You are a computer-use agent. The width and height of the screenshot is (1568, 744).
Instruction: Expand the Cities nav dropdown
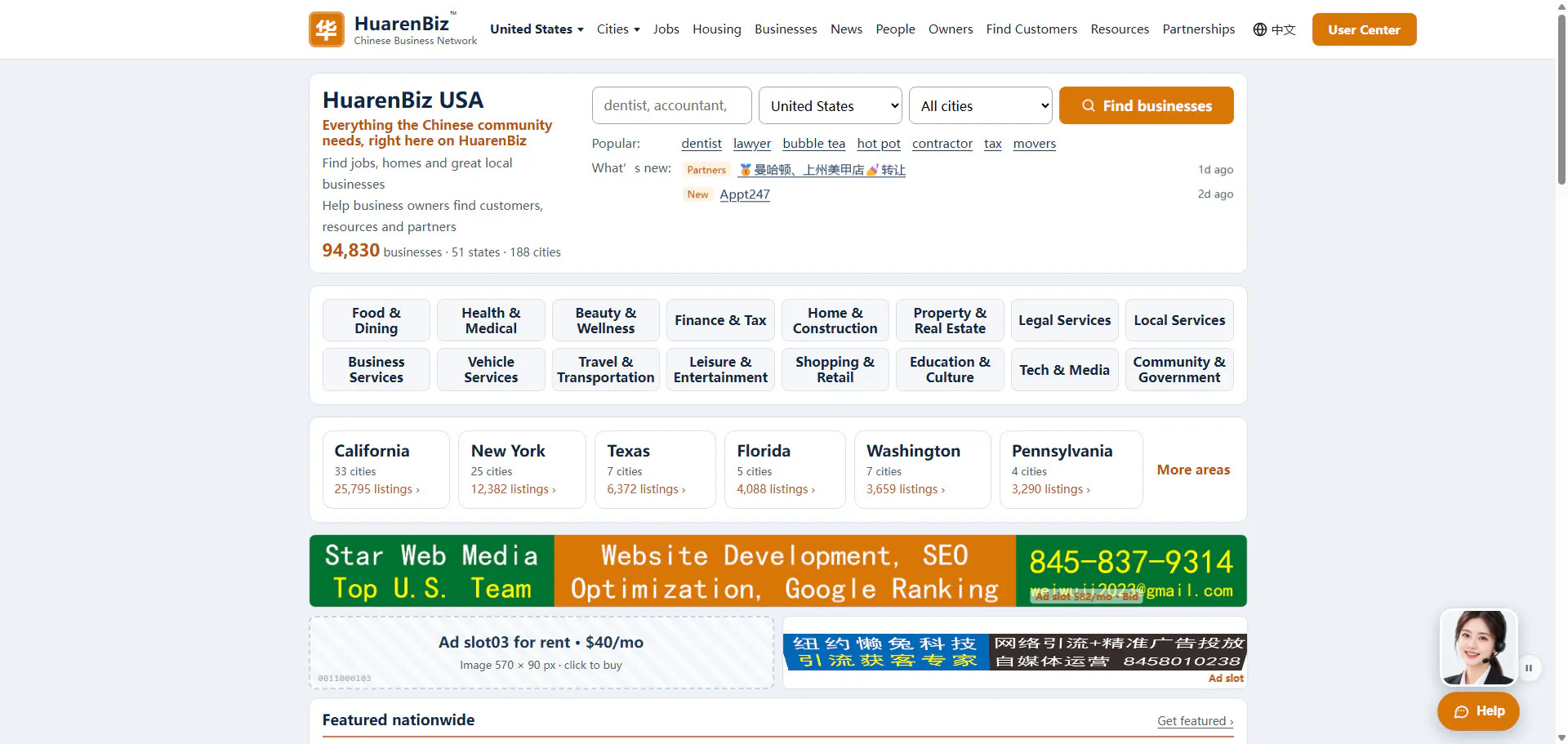[x=618, y=29]
